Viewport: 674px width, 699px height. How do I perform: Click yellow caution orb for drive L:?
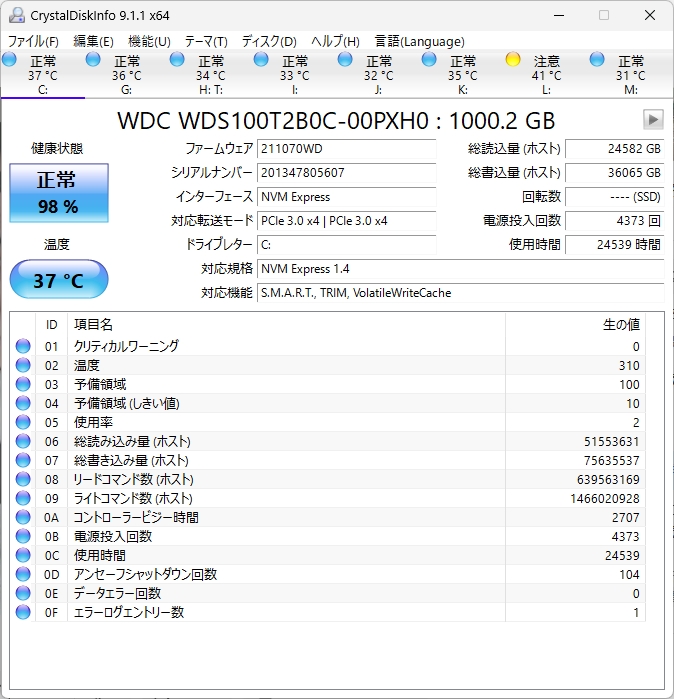tap(513, 59)
